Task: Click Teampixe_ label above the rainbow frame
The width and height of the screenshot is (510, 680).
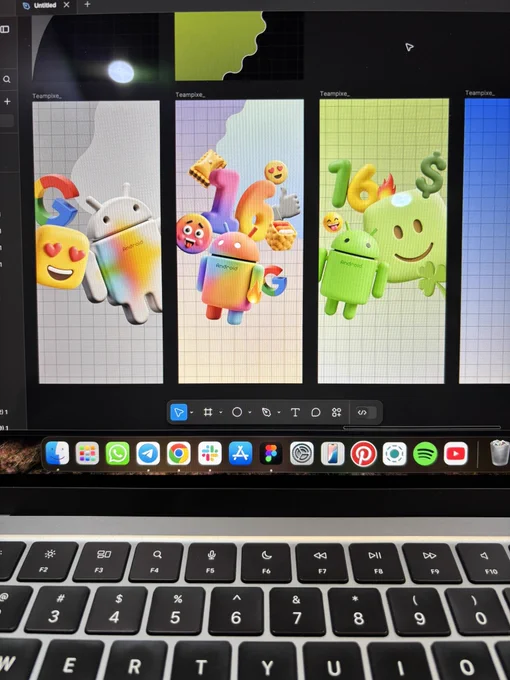Action: (x=190, y=95)
